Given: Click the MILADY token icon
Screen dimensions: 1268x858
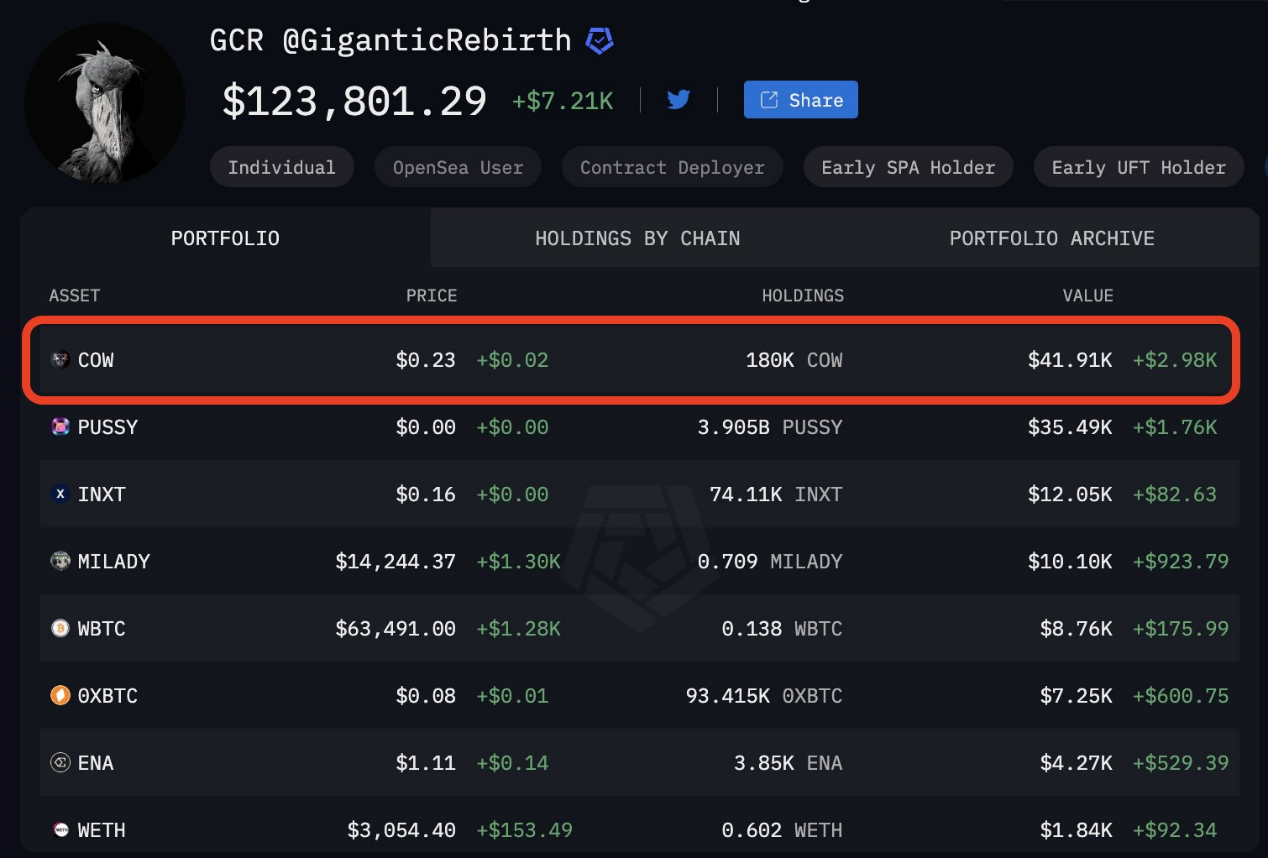Looking at the screenshot, I should click(x=60, y=561).
